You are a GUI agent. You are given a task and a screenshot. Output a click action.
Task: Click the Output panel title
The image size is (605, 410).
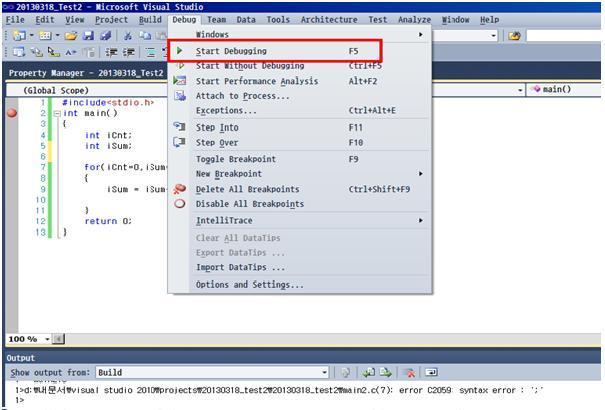tap(20, 358)
